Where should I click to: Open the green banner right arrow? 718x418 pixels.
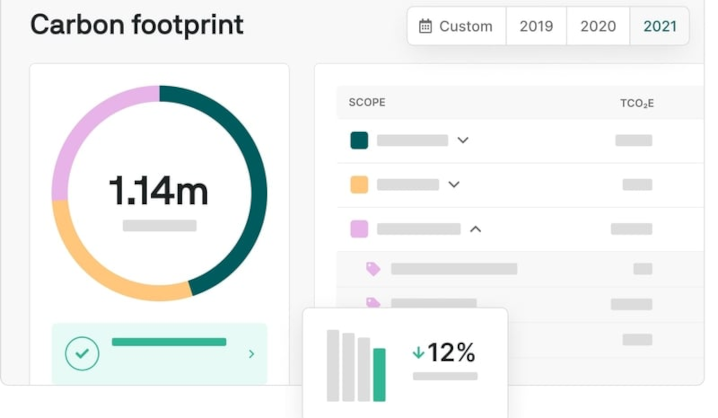click(x=251, y=354)
